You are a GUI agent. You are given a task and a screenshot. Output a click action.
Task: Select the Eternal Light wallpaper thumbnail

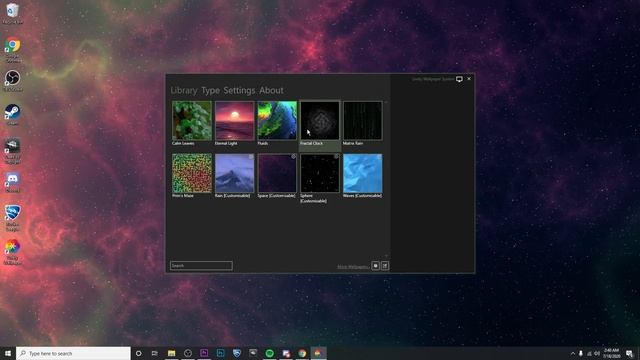coord(234,120)
